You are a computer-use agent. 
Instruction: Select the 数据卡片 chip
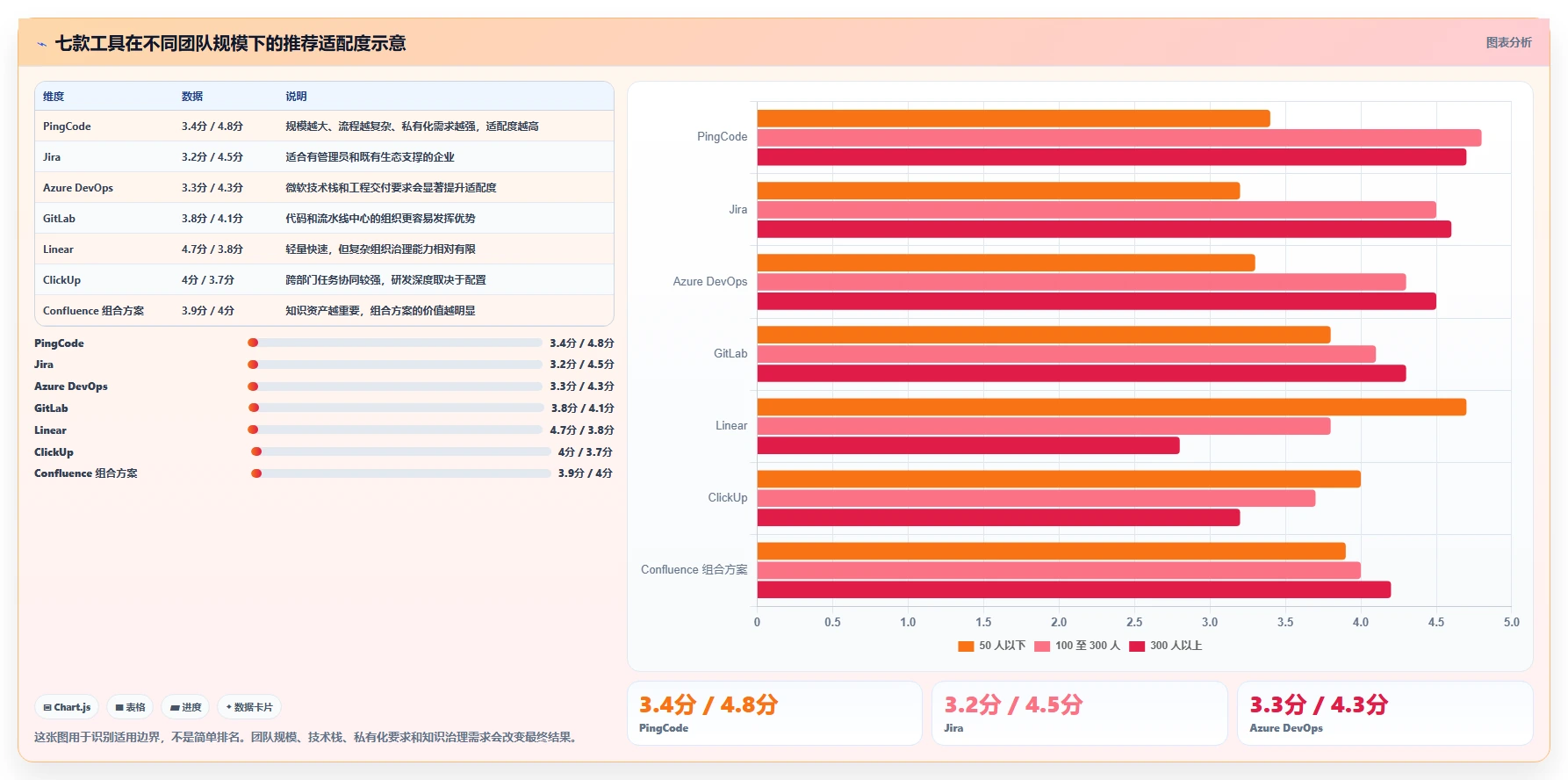tap(249, 707)
